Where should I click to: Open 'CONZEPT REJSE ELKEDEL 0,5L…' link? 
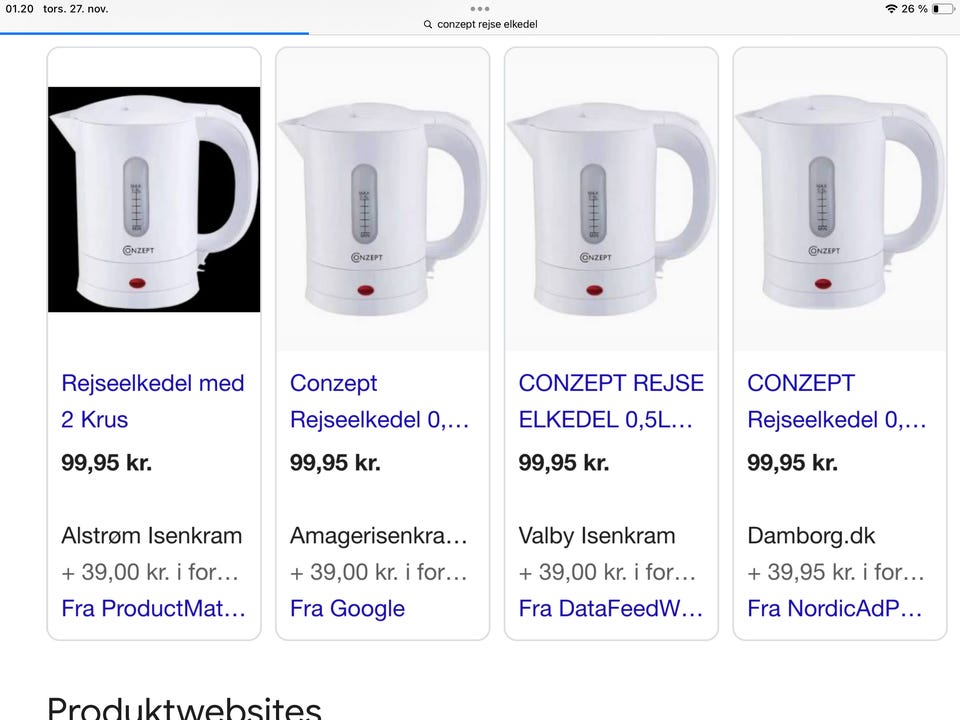tap(611, 401)
